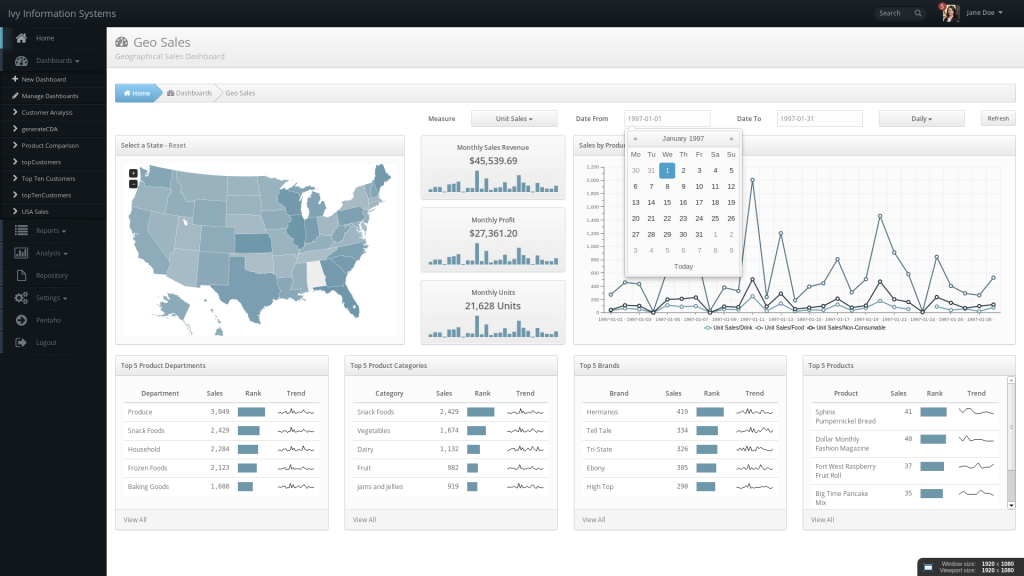Select January 1 in the date picker
The height and width of the screenshot is (576, 1024).
pyautogui.click(x=667, y=171)
